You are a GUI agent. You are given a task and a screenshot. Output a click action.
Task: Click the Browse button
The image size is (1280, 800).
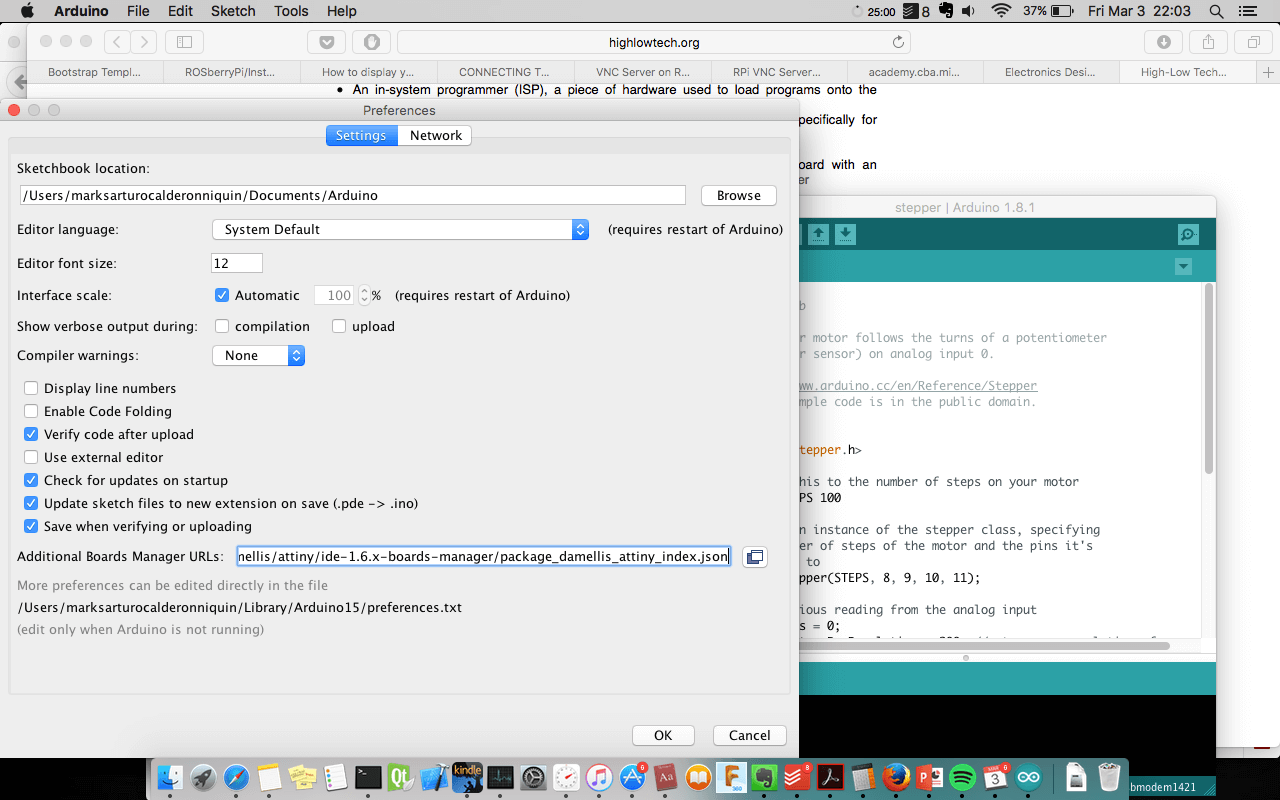(739, 195)
